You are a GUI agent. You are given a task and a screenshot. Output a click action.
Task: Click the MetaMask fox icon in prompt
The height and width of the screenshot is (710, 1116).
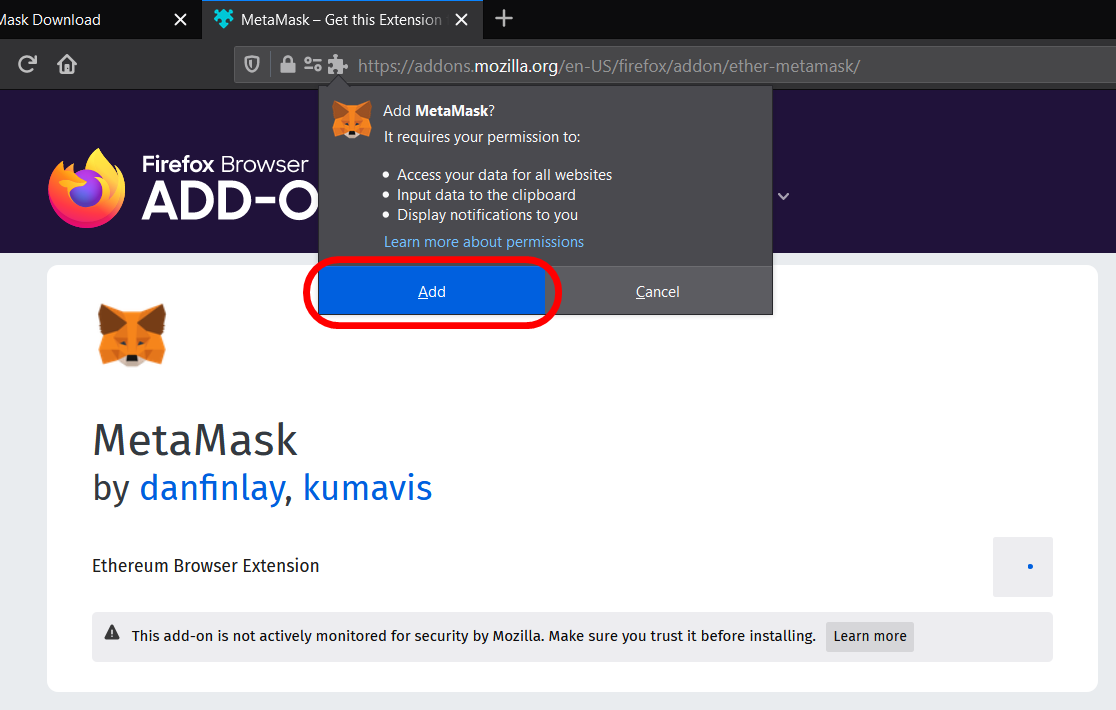(x=352, y=119)
